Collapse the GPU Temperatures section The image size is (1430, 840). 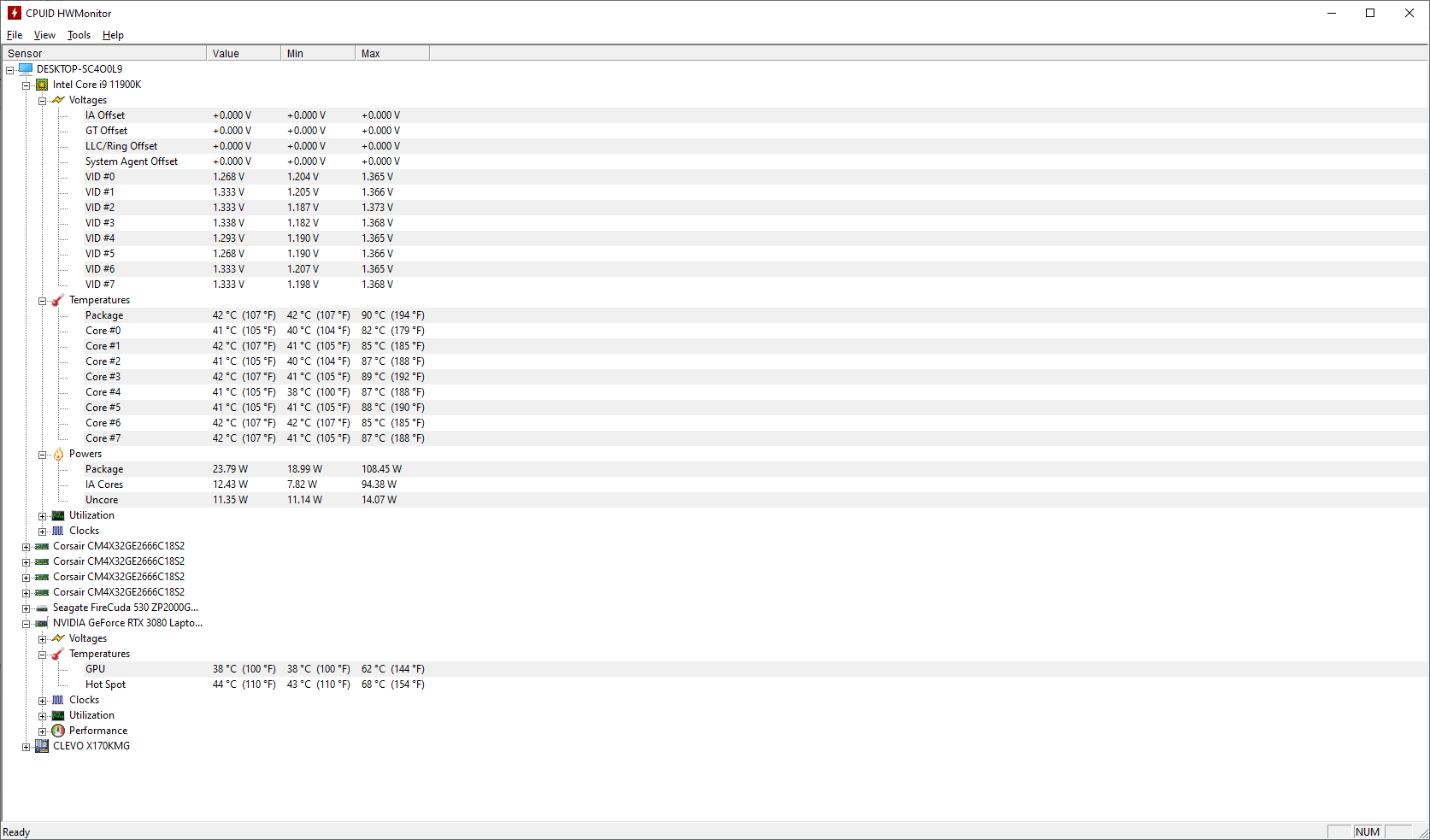[43, 655]
